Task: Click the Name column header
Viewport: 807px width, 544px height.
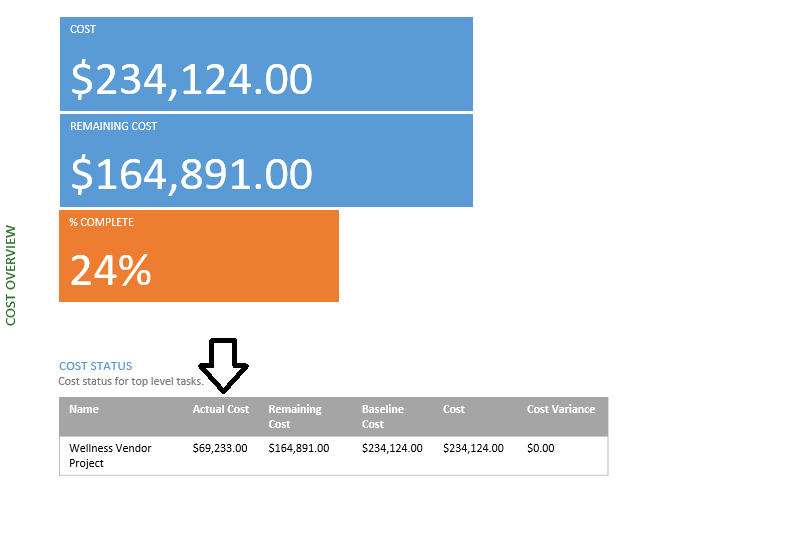Action: [x=84, y=409]
